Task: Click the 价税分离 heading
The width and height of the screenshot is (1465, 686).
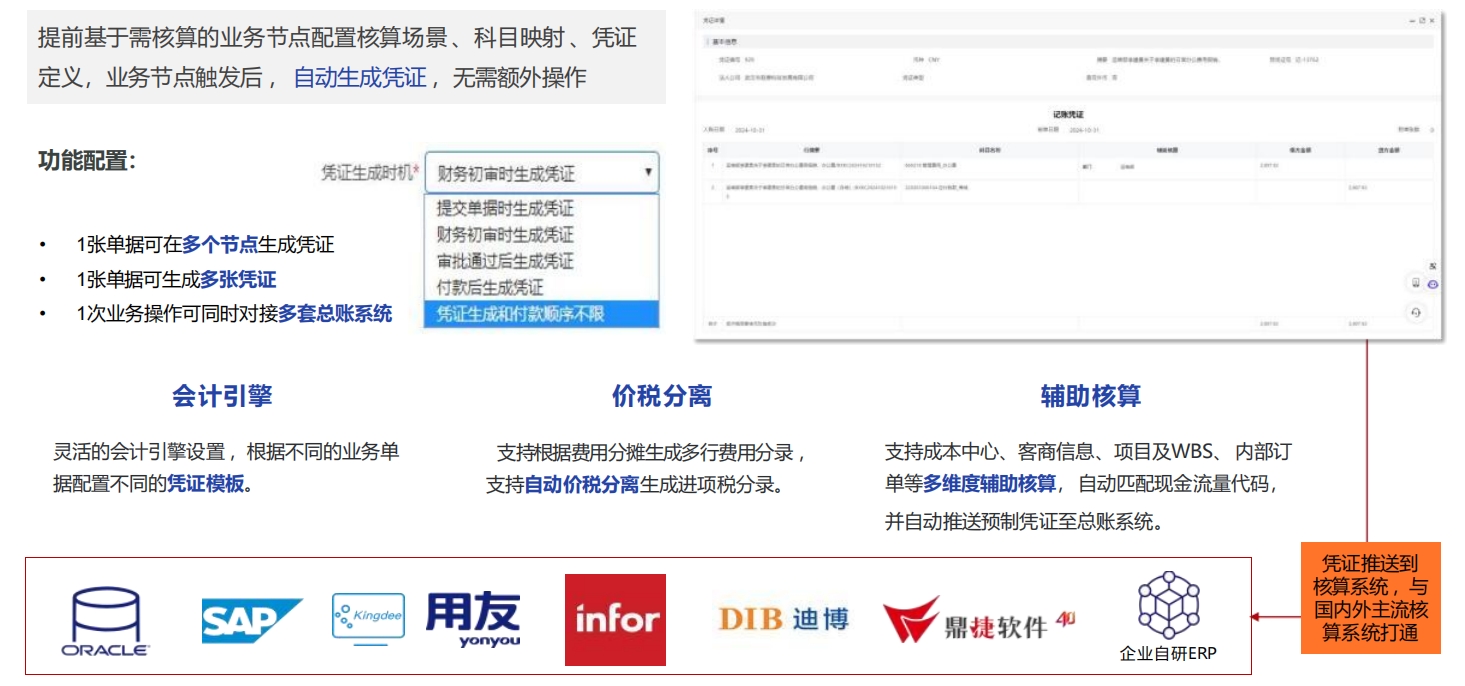Action: [662, 396]
